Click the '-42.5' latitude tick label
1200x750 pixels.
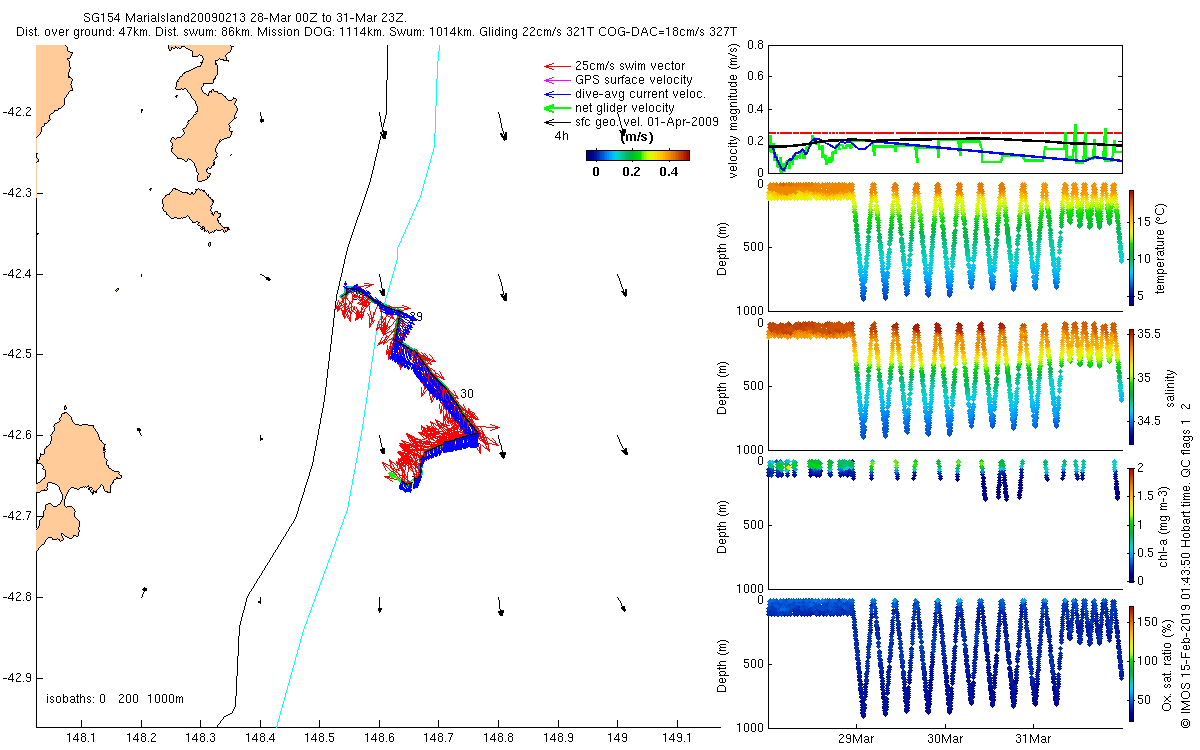coord(17,354)
